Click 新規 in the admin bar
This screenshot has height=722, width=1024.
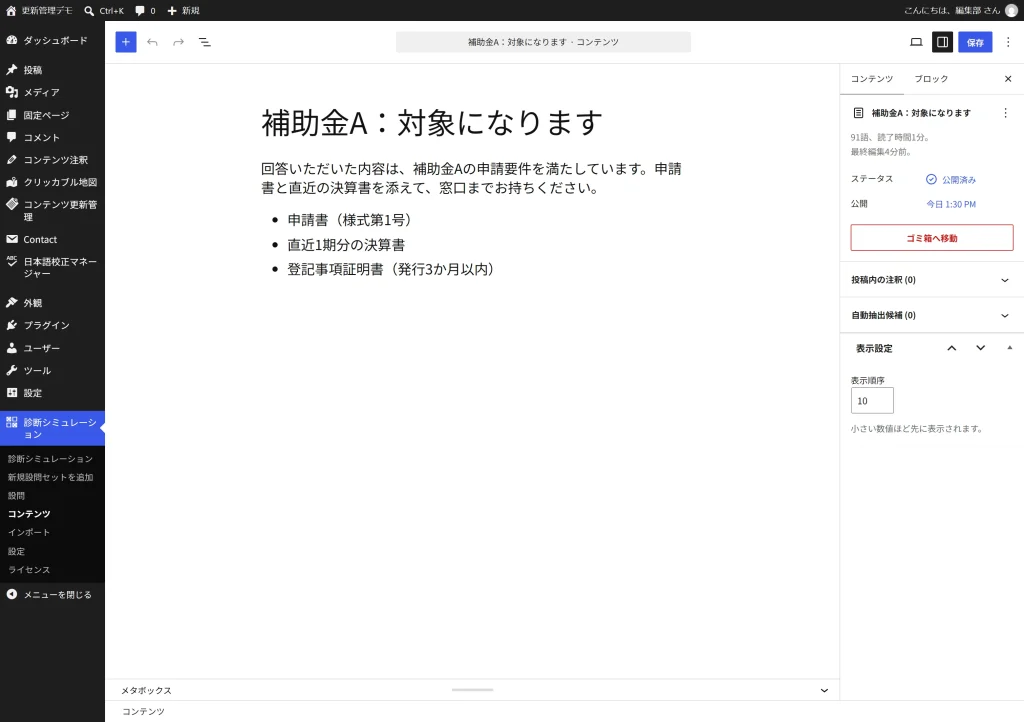[184, 10]
